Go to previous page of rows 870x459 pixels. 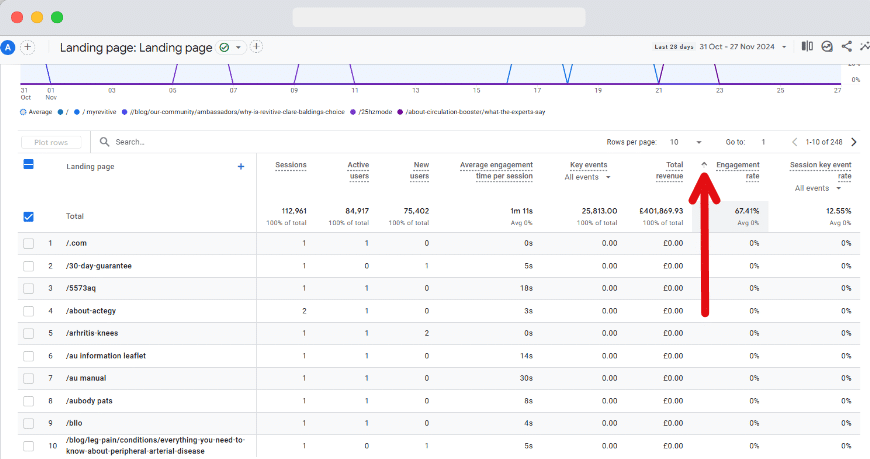tap(795, 142)
